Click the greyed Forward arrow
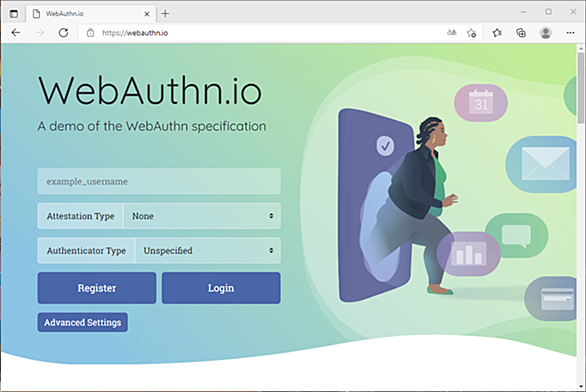The height and width of the screenshot is (392, 586). pyautogui.click(x=40, y=33)
